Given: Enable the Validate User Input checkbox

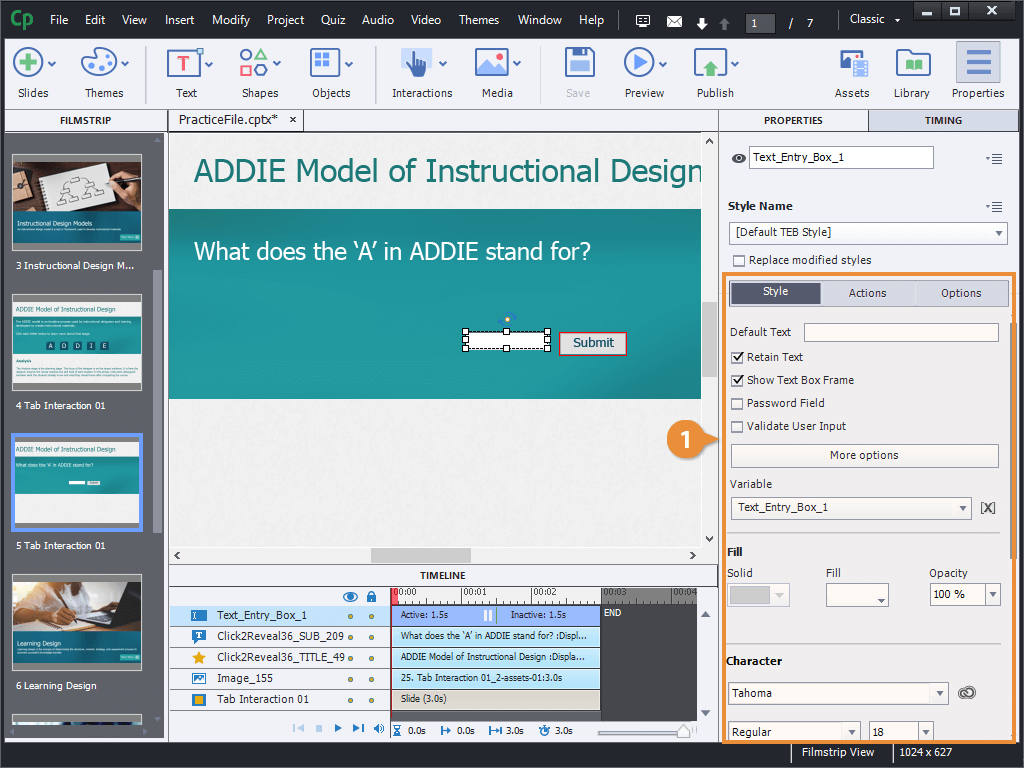Looking at the screenshot, I should [x=737, y=426].
